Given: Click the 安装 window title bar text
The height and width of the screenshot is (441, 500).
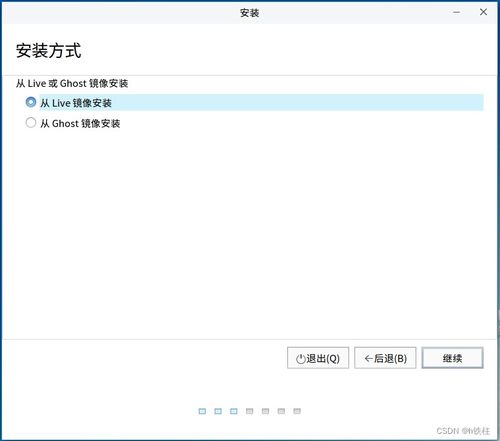Looking at the screenshot, I should [x=250, y=13].
